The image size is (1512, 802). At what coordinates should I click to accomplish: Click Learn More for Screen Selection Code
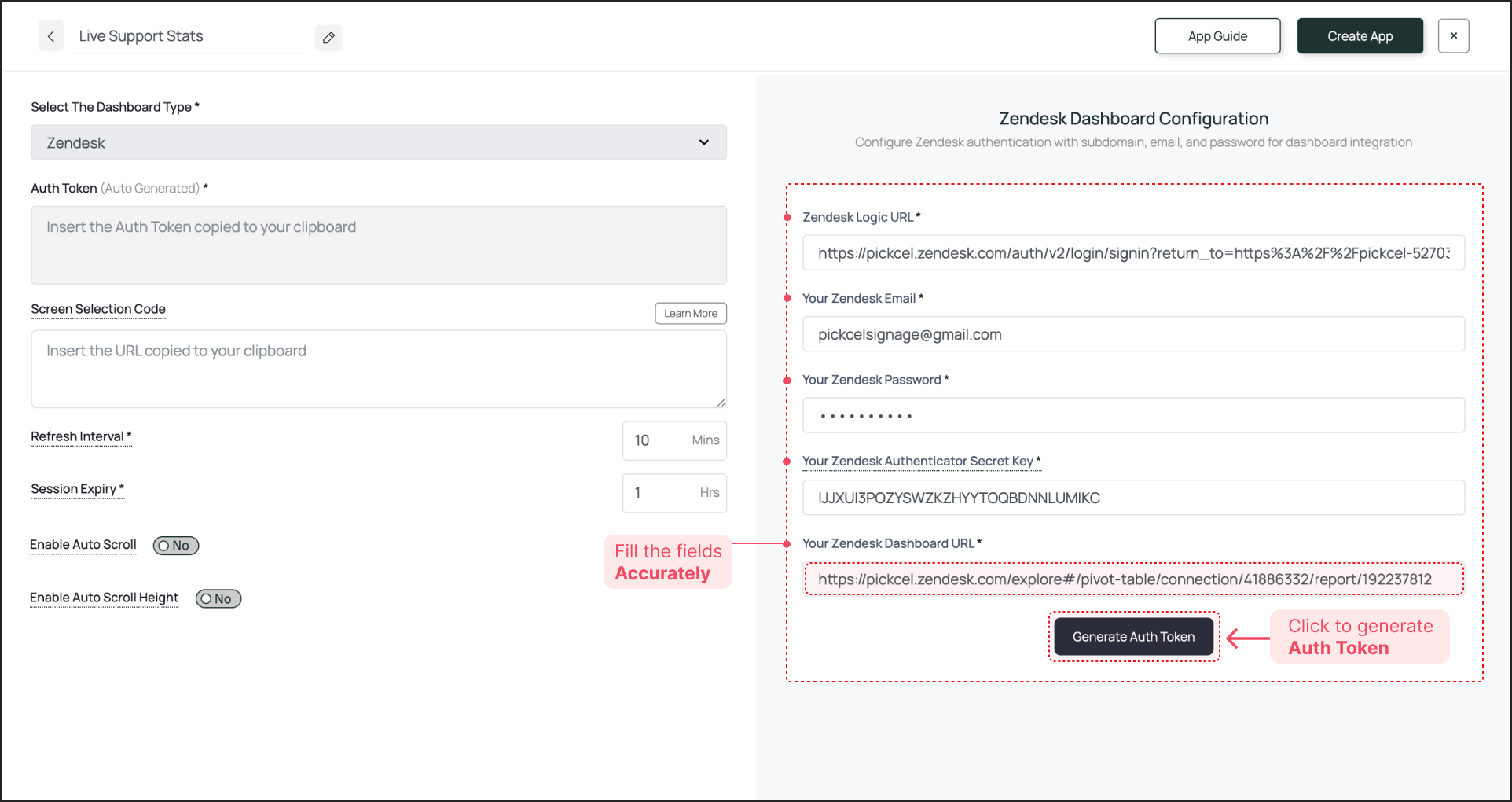click(x=690, y=313)
